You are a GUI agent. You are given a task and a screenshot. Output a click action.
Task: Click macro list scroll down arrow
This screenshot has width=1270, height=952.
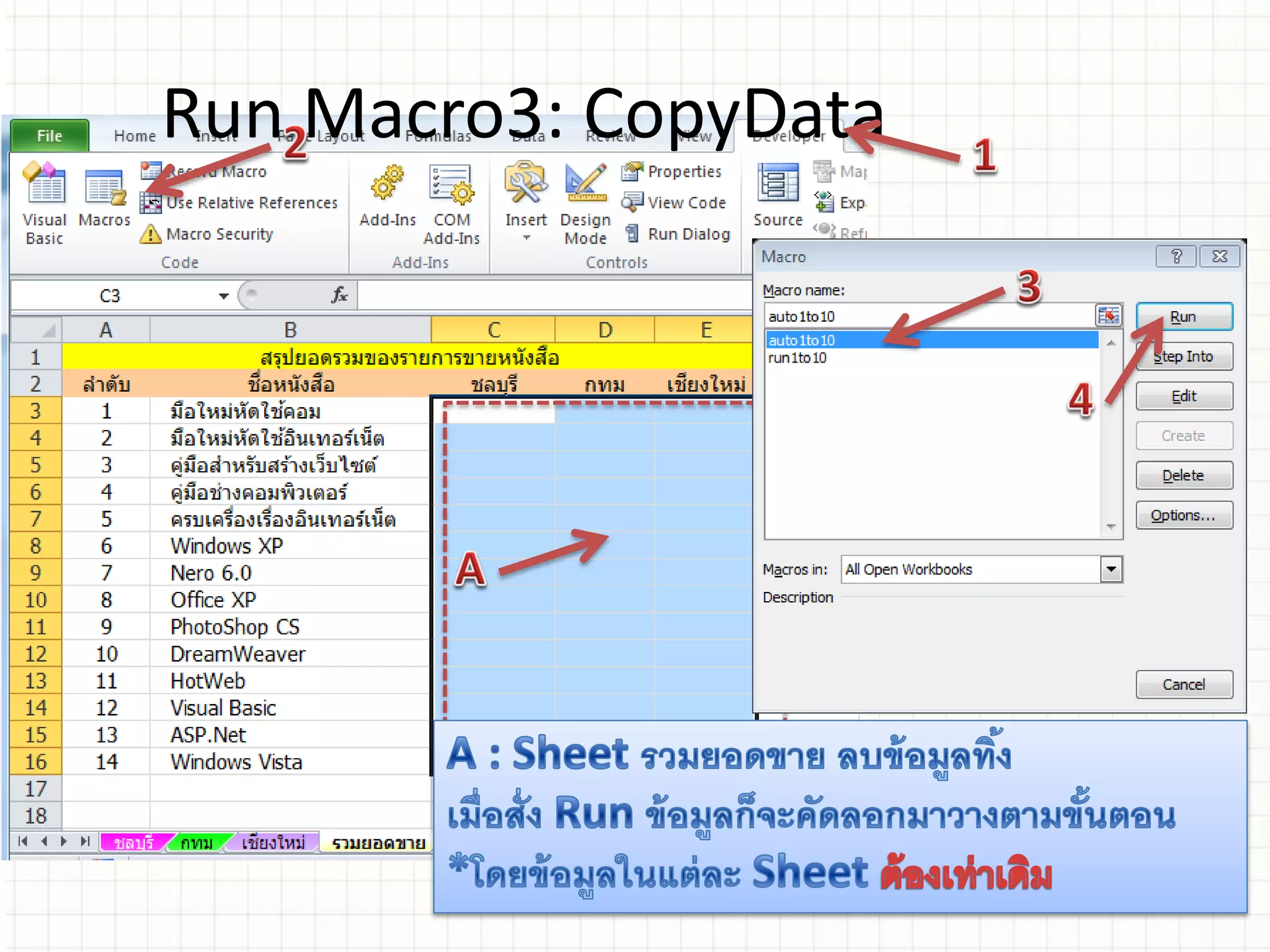[x=1111, y=527]
